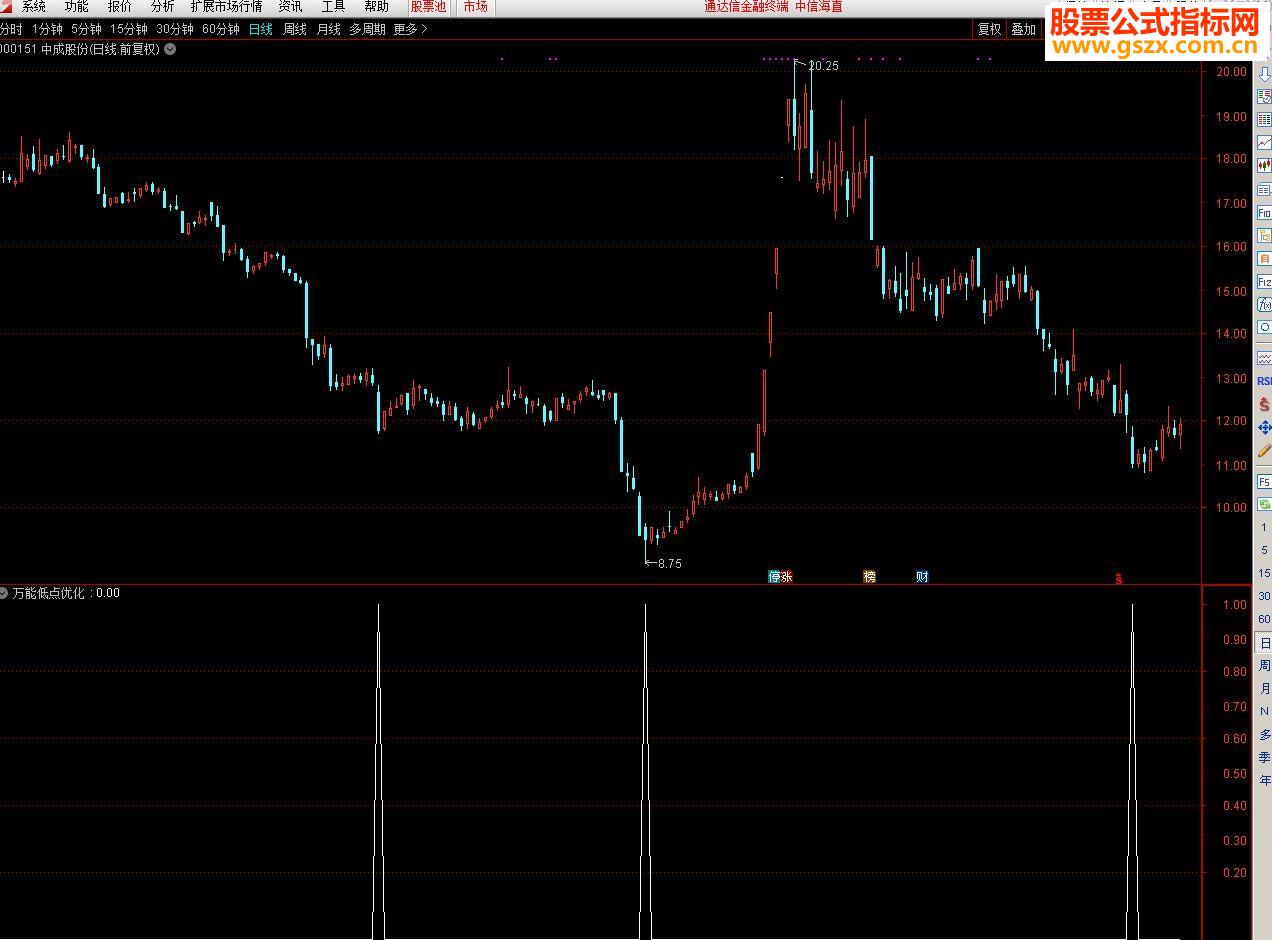This screenshot has height=940, width=1272.
Task: Switch to 1-minute period in right sidebar
Action: click(1264, 527)
